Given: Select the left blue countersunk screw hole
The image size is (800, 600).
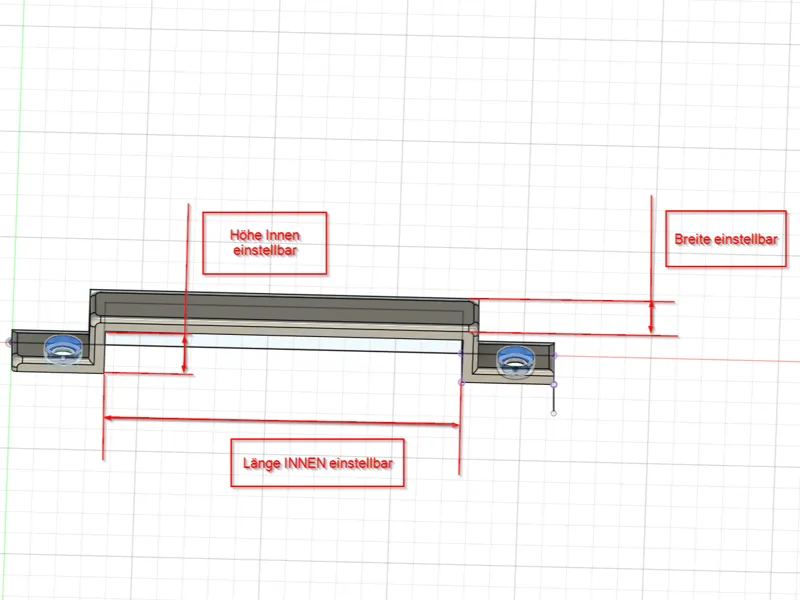Looking at the screenshot, I should click(63, 349).
